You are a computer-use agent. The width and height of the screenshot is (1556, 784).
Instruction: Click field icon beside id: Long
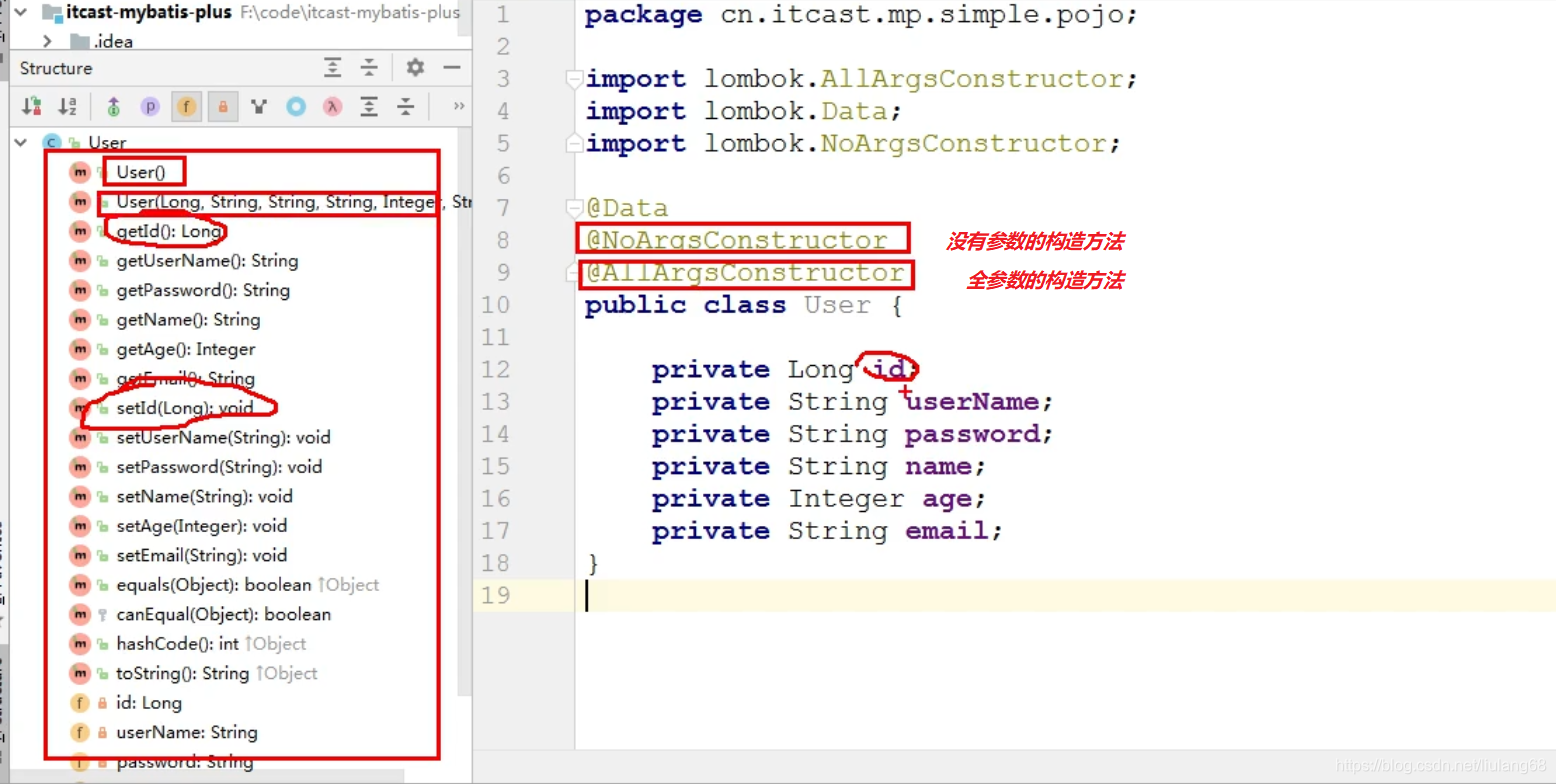point(79,703)
